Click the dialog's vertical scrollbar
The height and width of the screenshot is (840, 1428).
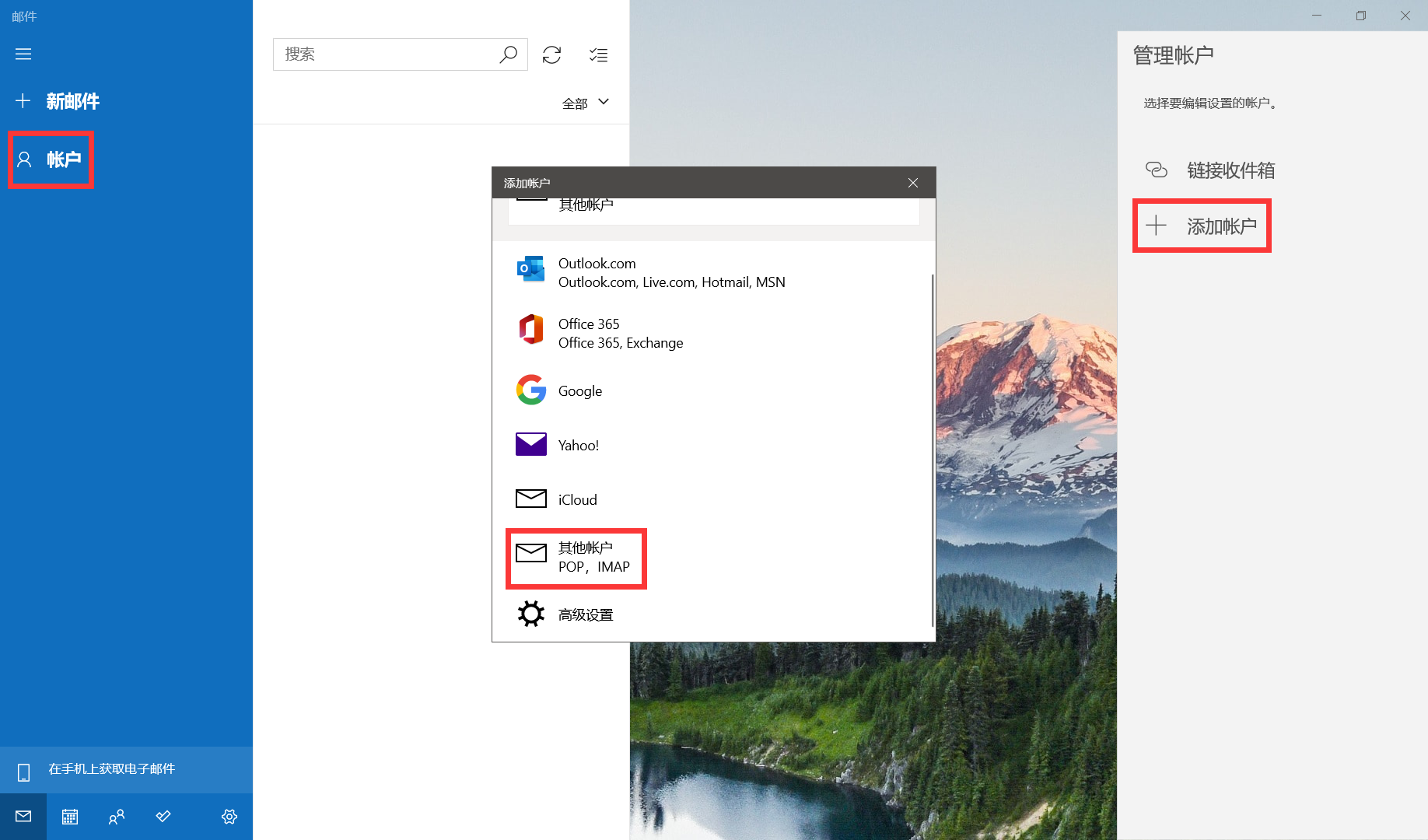933,450
